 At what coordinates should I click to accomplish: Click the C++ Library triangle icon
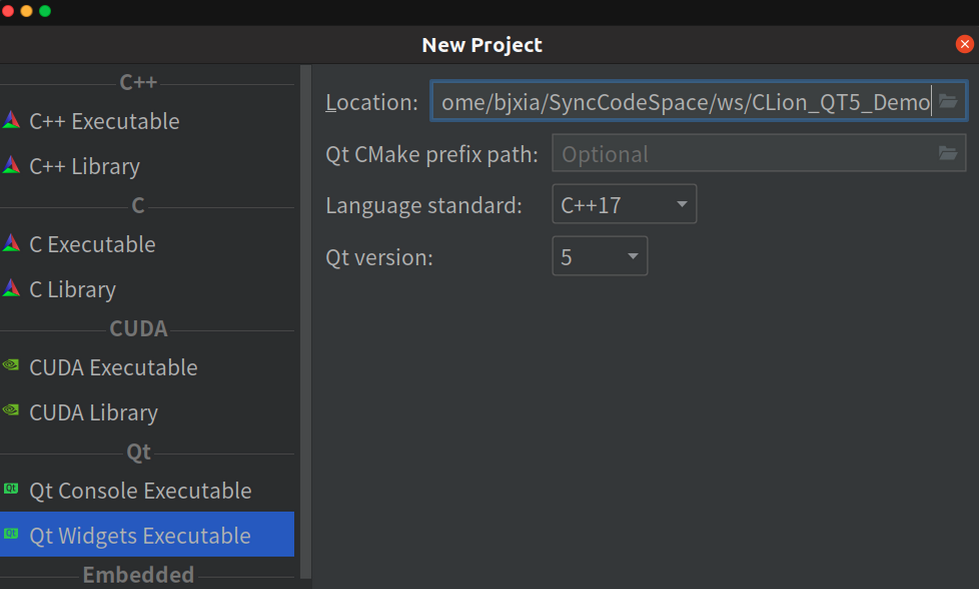pos(11,166)
